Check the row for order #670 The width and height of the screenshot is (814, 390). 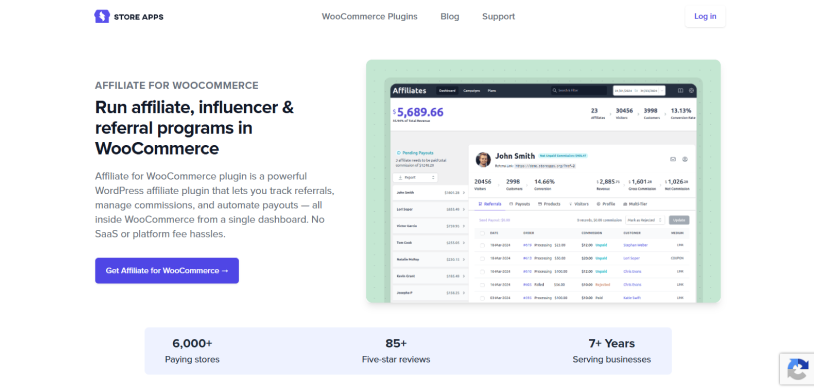coord(482,272)
